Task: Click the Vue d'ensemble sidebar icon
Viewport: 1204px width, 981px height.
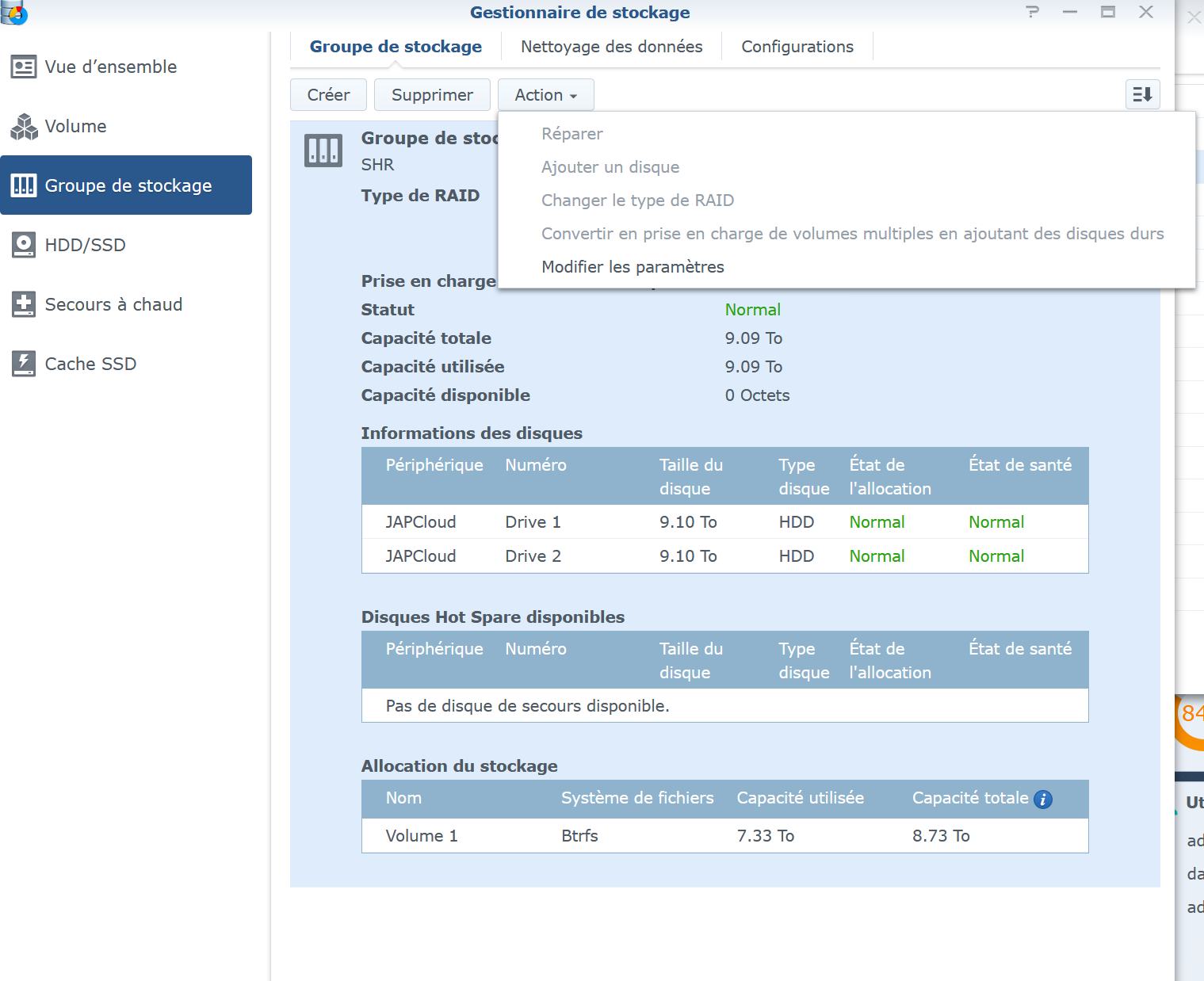Action: pos(24,67)
